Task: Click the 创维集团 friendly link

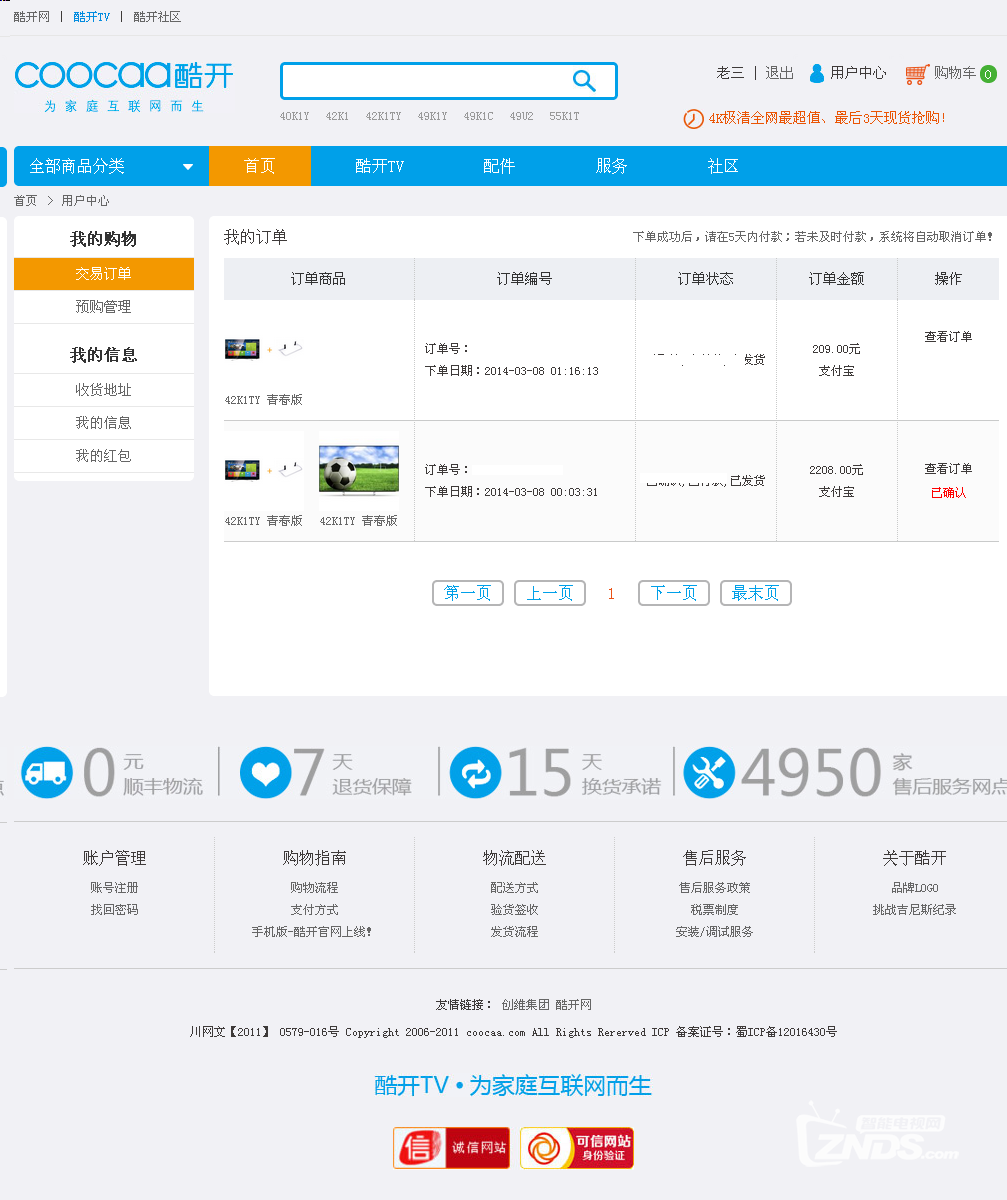Action: pyautogui.click(x=526, y=1005)
